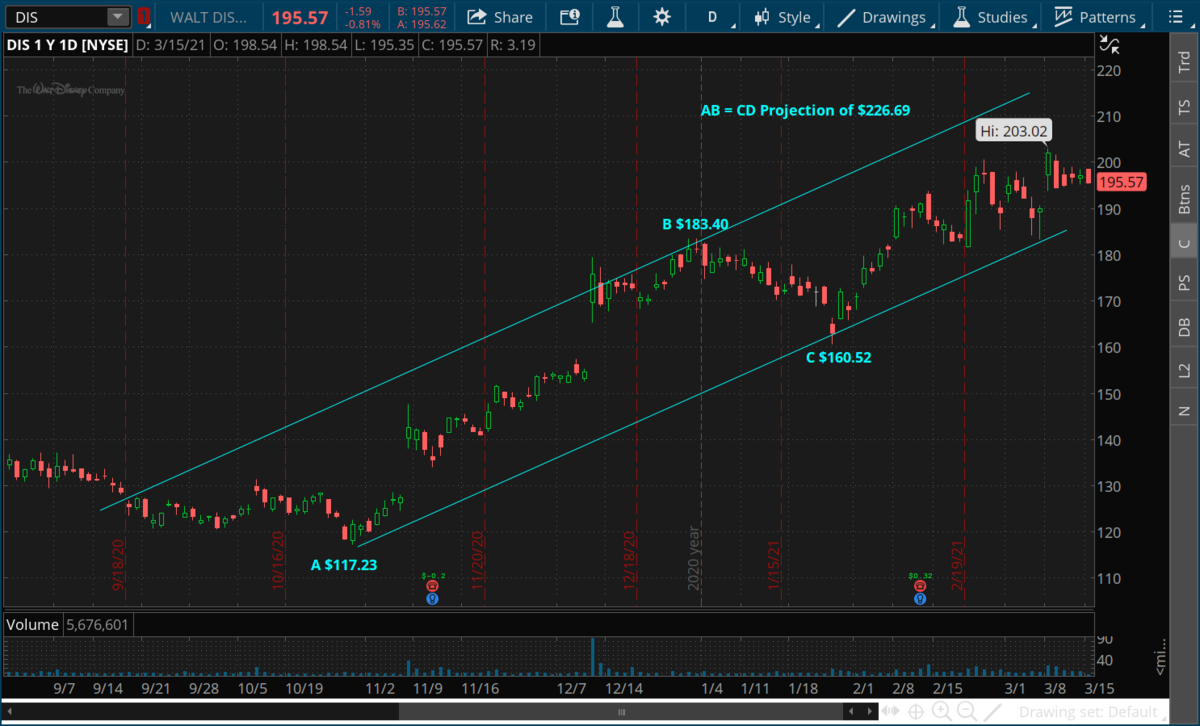Open the flask icon next to the gear
The width and height of the screenshot is (1200, 726).
[x=615, y=17]
